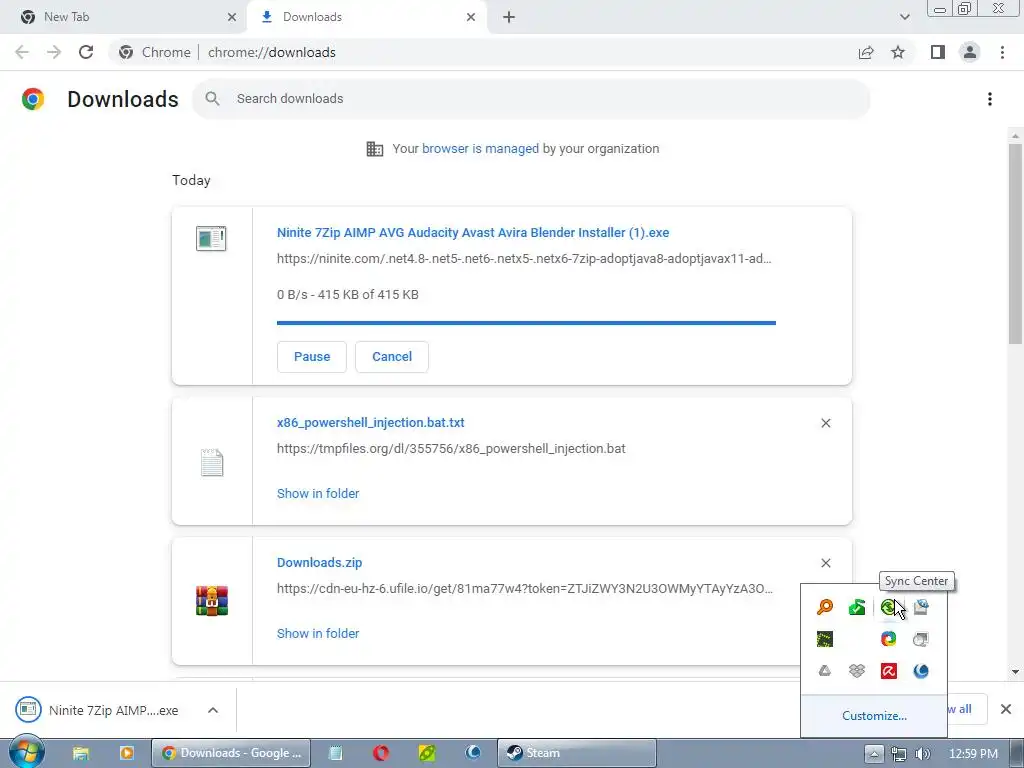This screenshot has height=768, width=1024.
Task: Select the Downloads tab
Action: pyautogui.click(x=366, y=17)
